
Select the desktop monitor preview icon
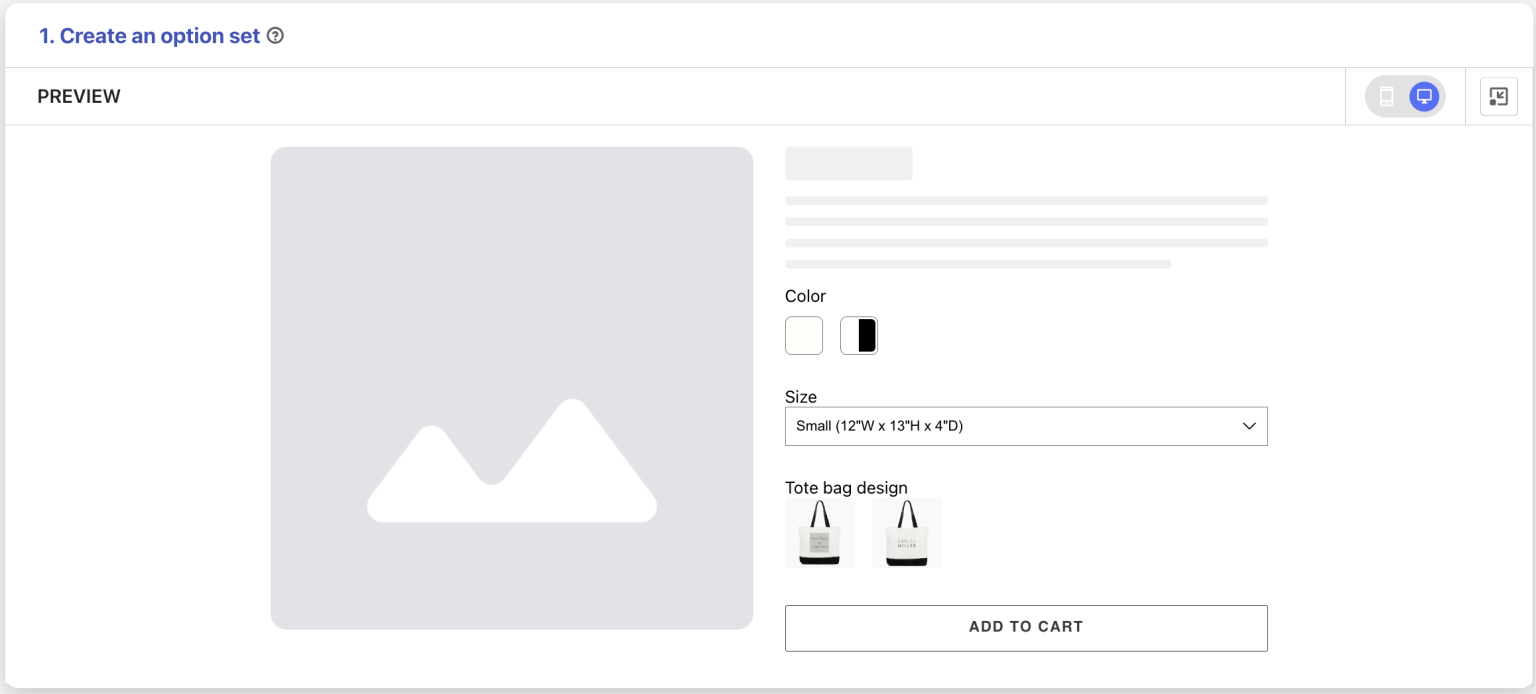(x=1424, y=97)
